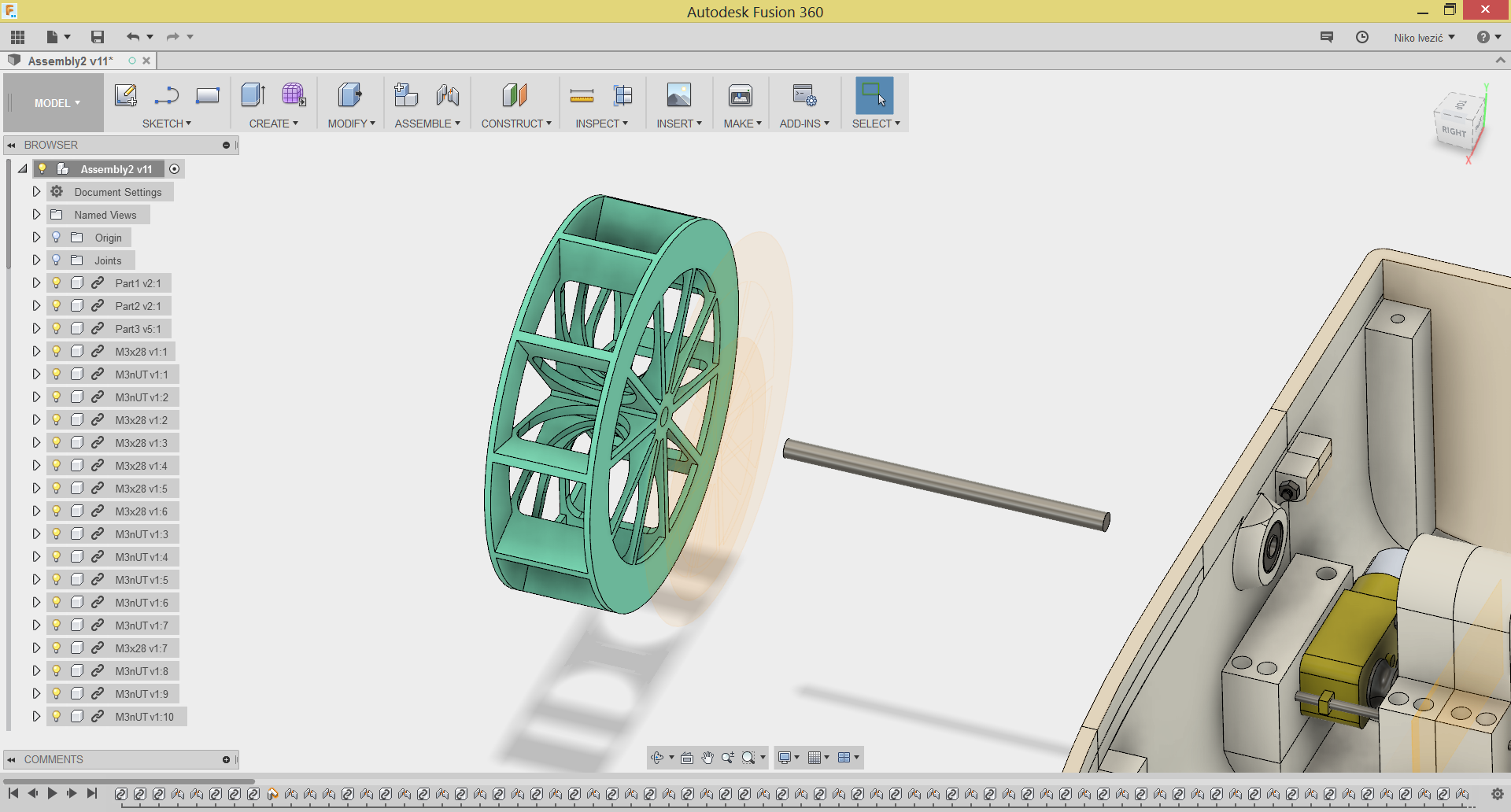Open the CONSTRUCT menu

[516, 124]
